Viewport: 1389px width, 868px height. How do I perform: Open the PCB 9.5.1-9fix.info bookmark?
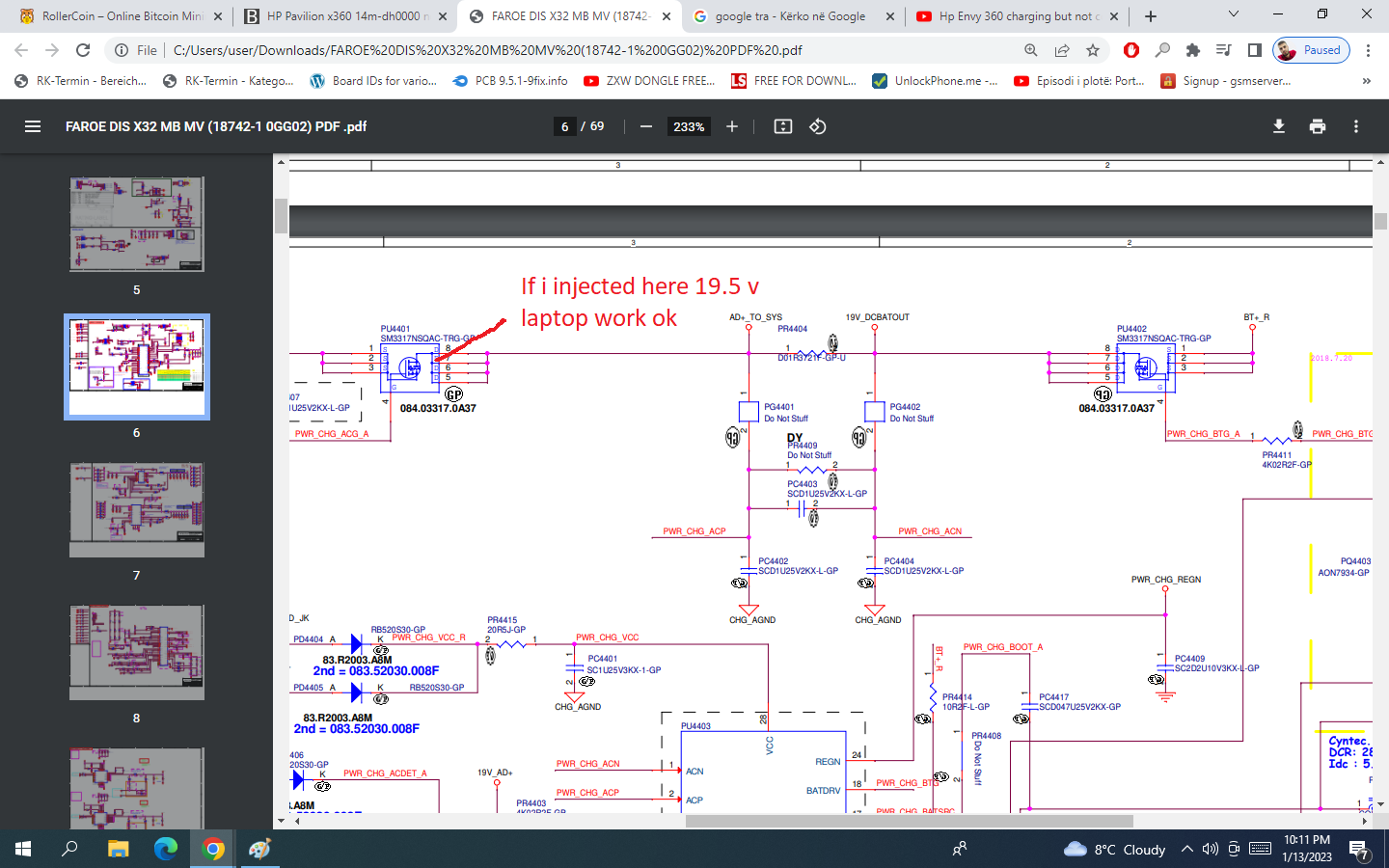click(510, 81)
